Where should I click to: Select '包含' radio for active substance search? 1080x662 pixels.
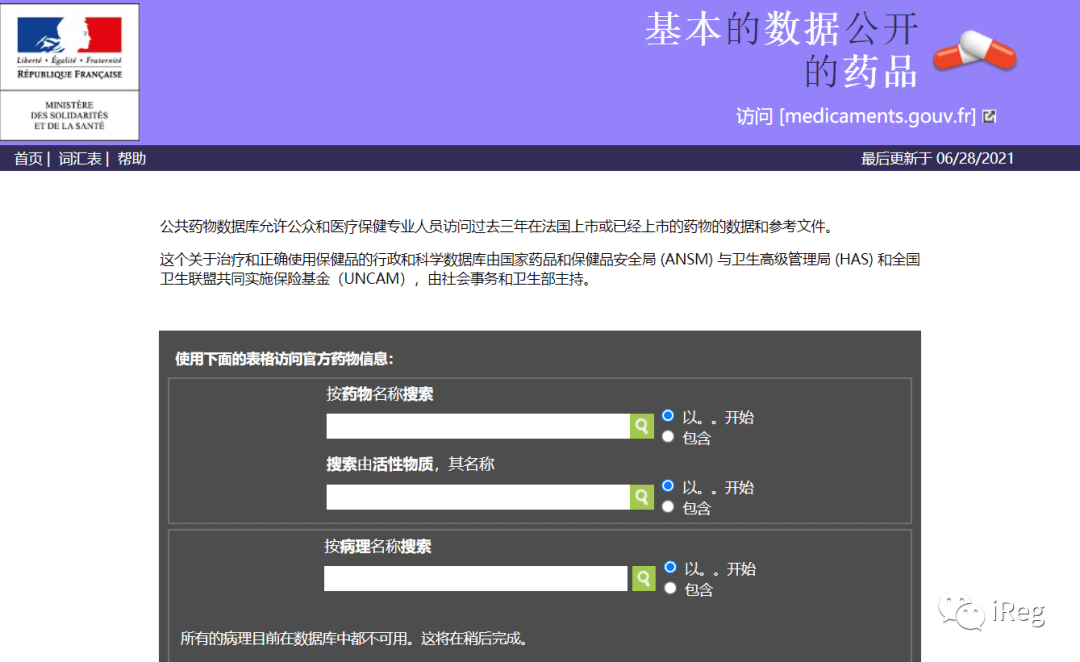(667, 507)
